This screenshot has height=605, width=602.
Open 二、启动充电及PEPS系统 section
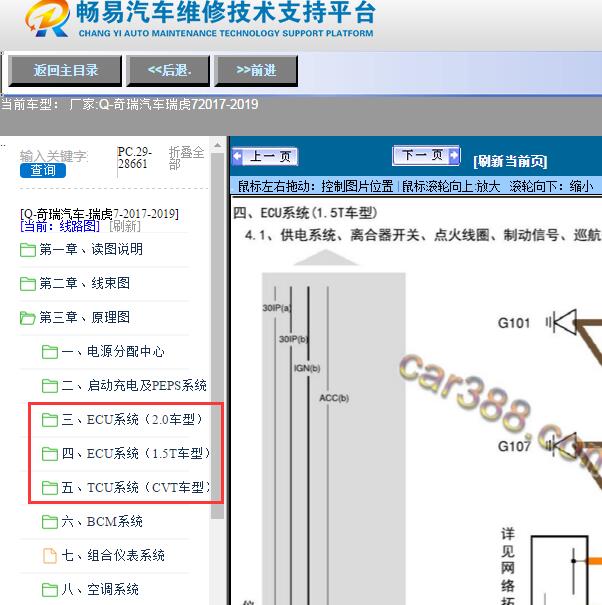tap(134, 385)
